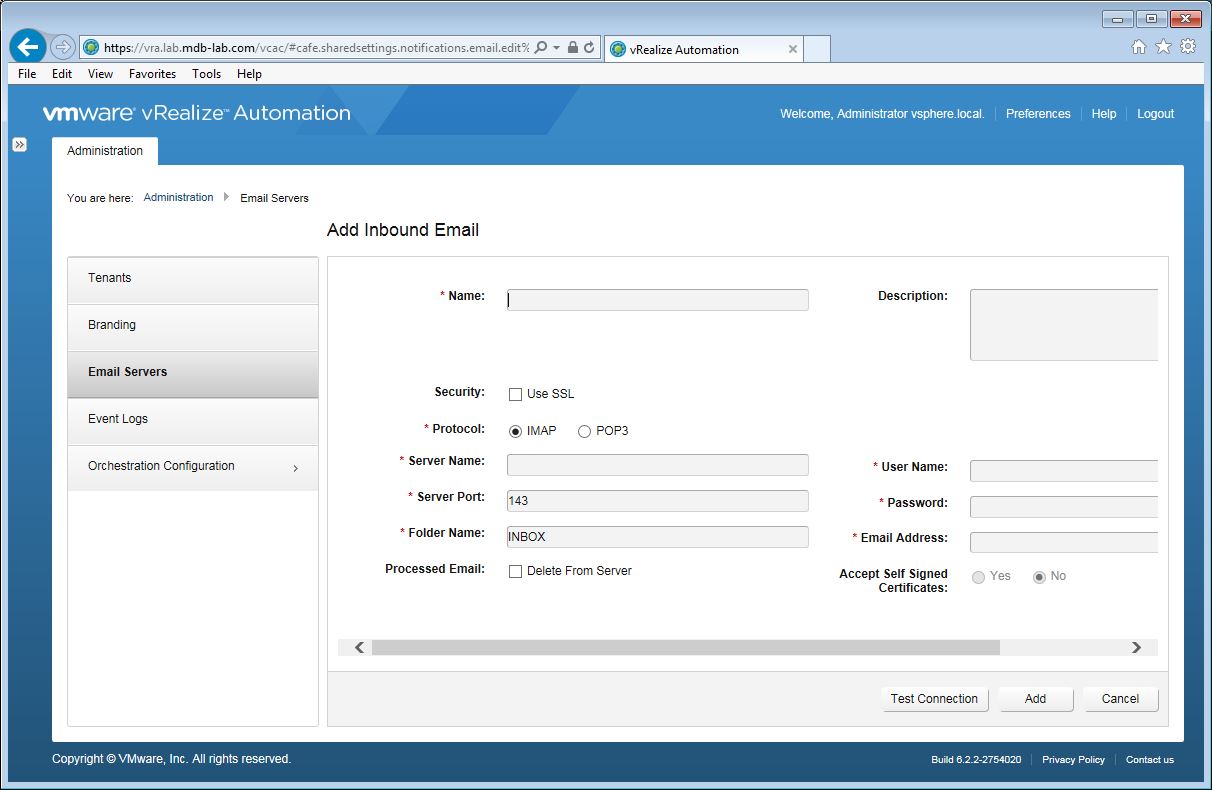Click the Administration breadcrumb link
Viewport: 1212px width, 790px height.
[178, 198]
